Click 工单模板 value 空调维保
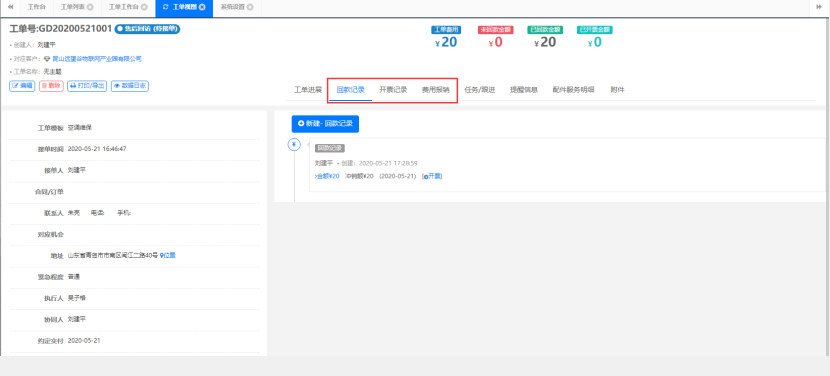830x376 pixels. [80, 128]
